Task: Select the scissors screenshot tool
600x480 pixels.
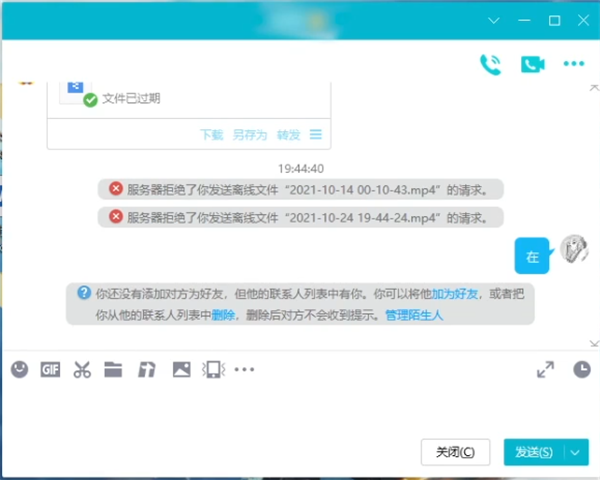Action: coord(82,369)
